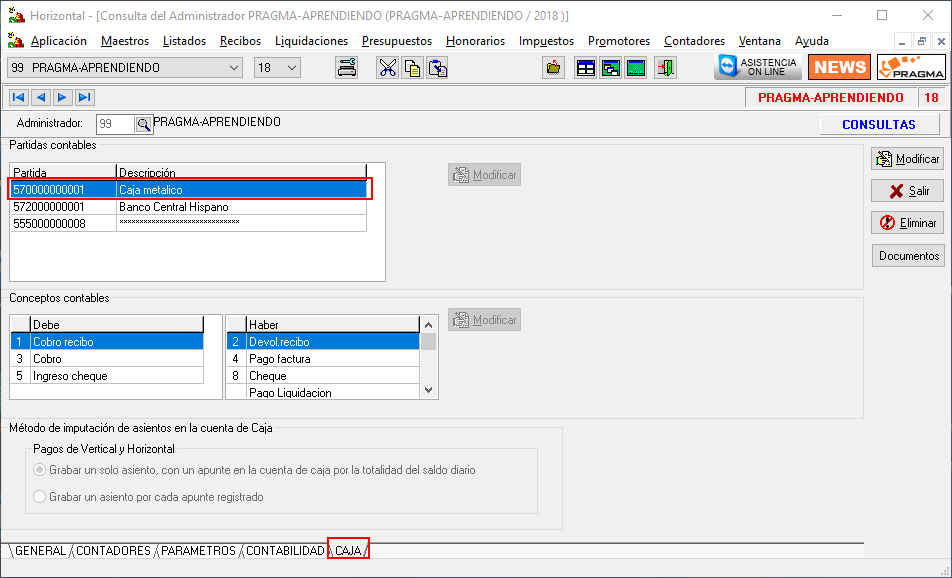This screenshot has height=578, width=952.
Task: Click the open folder toolbar icon
Action: [x=553, y=67]
